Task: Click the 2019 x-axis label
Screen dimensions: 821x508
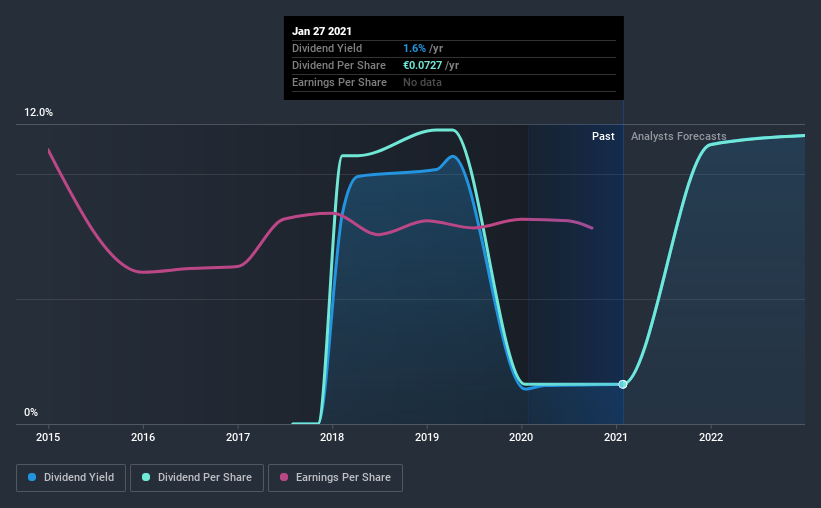Action: click(427, 437)
